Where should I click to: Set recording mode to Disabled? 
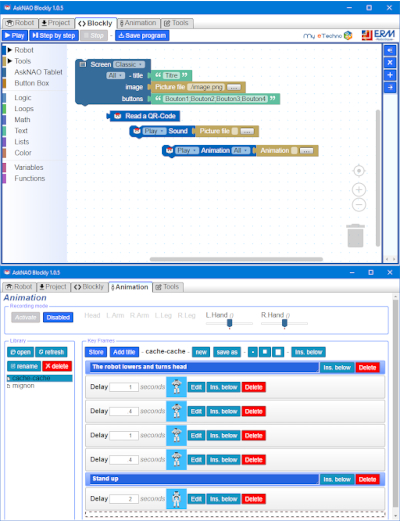(x=58, y=317)
